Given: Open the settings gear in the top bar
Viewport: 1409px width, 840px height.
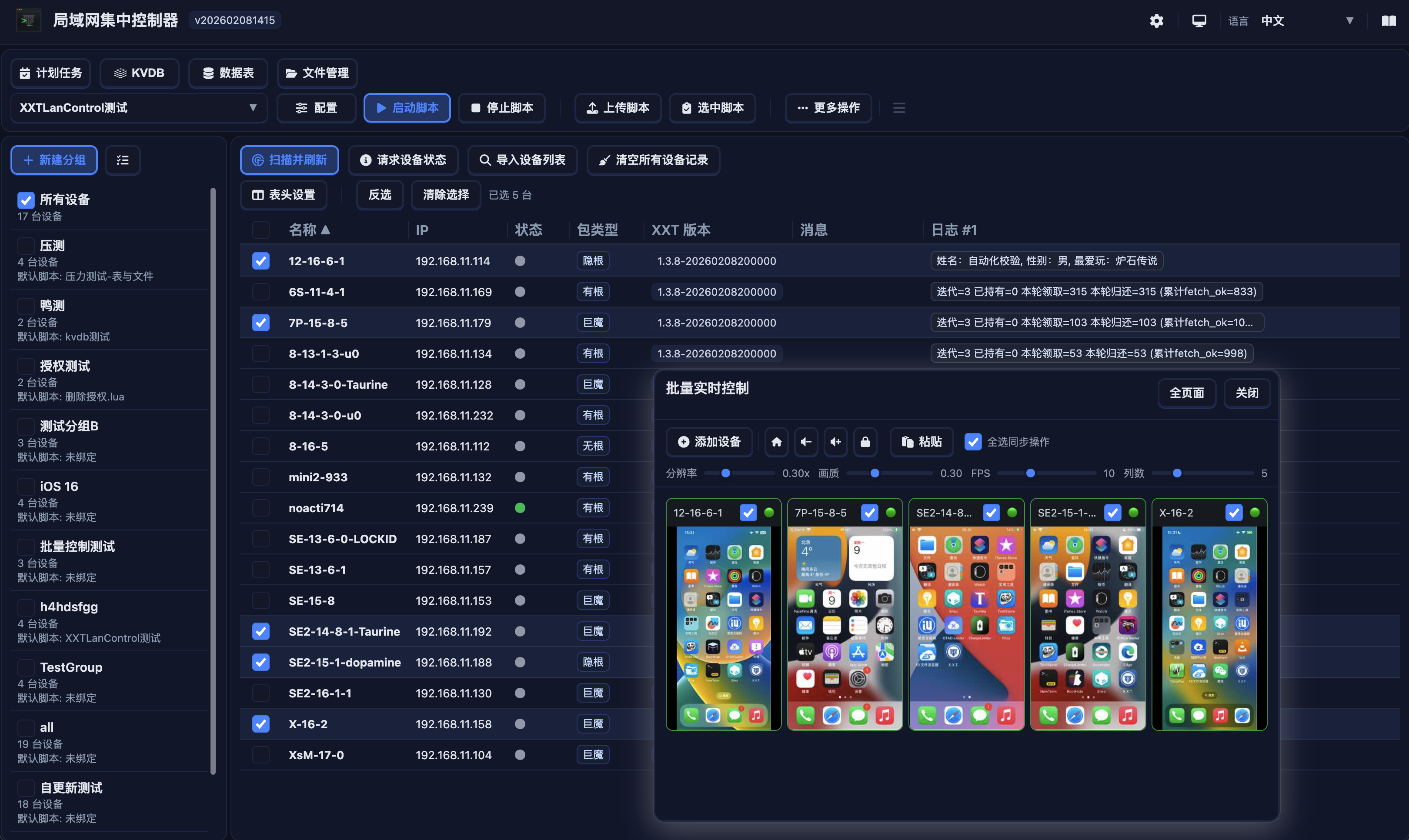Looking at the screenshot, I should click(1156, 20).
